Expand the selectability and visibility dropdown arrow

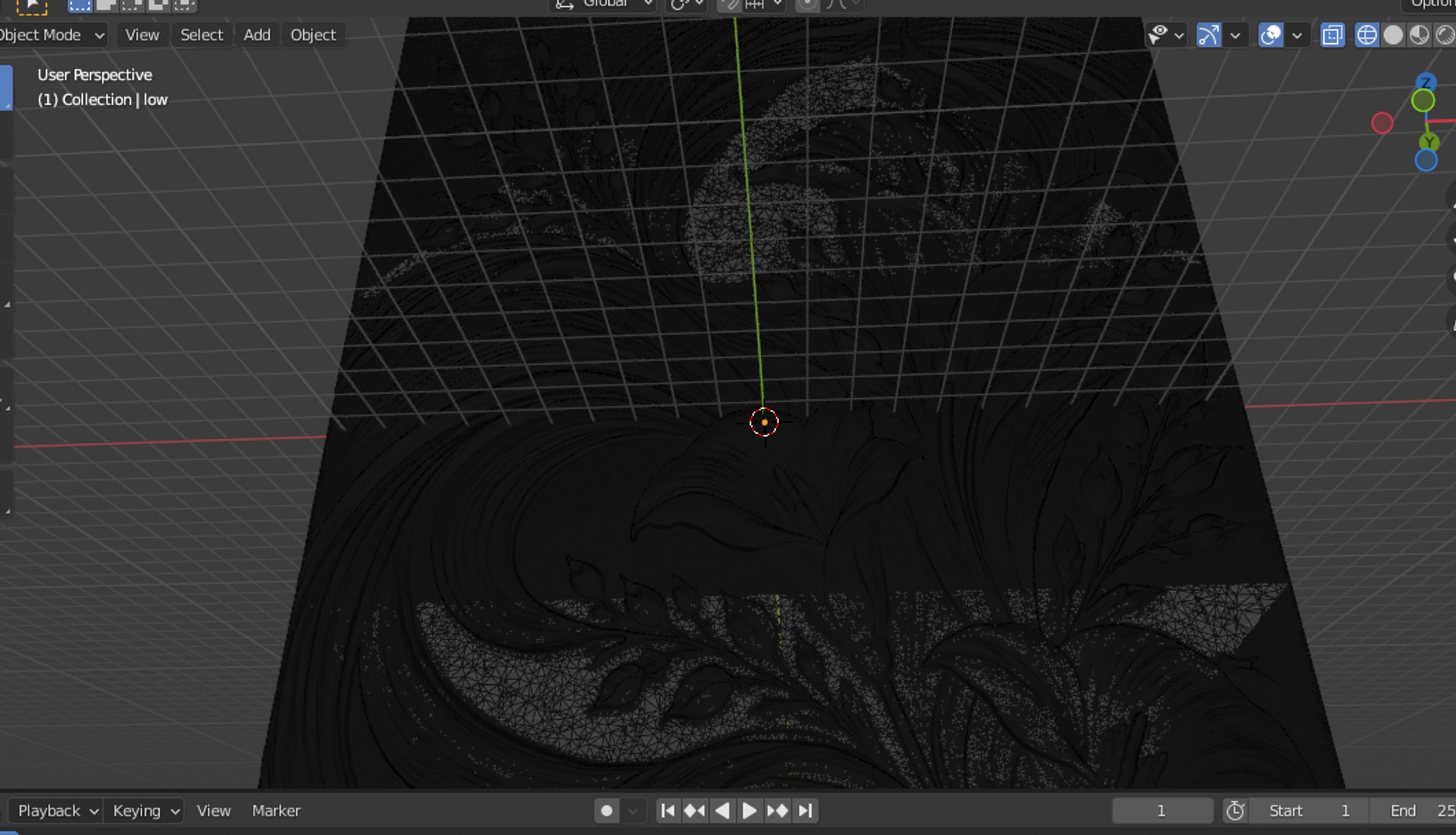pos(1179,36)
